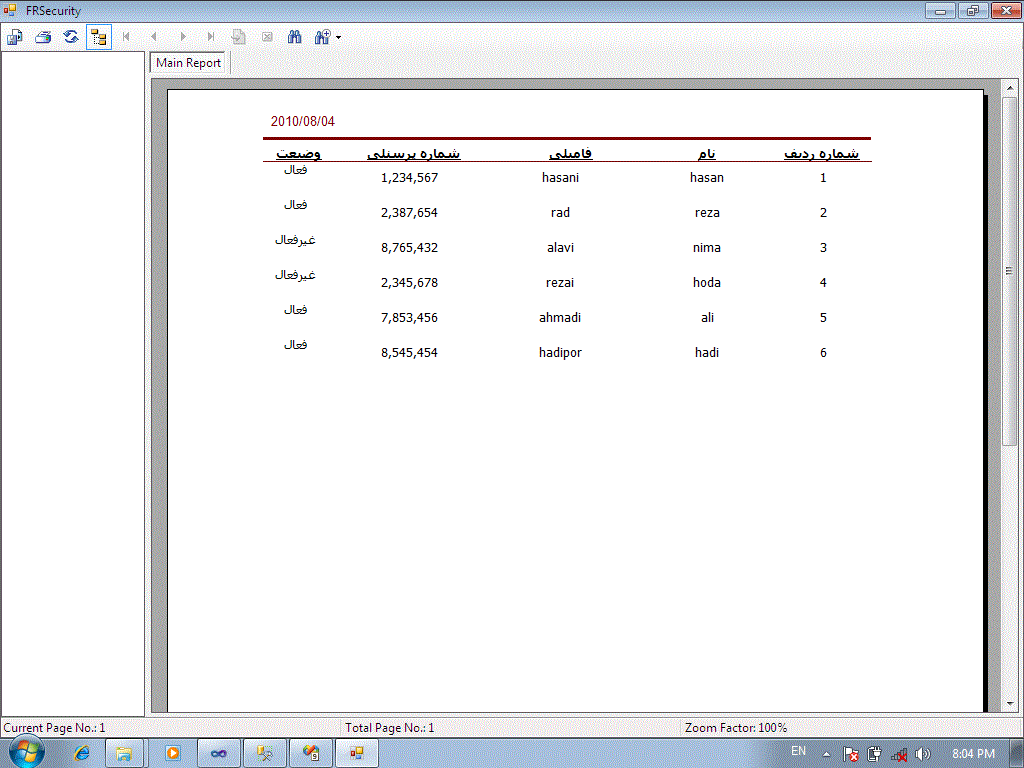Click the volume speaker tray icon
1024x768 pixels.
point(922,754)
